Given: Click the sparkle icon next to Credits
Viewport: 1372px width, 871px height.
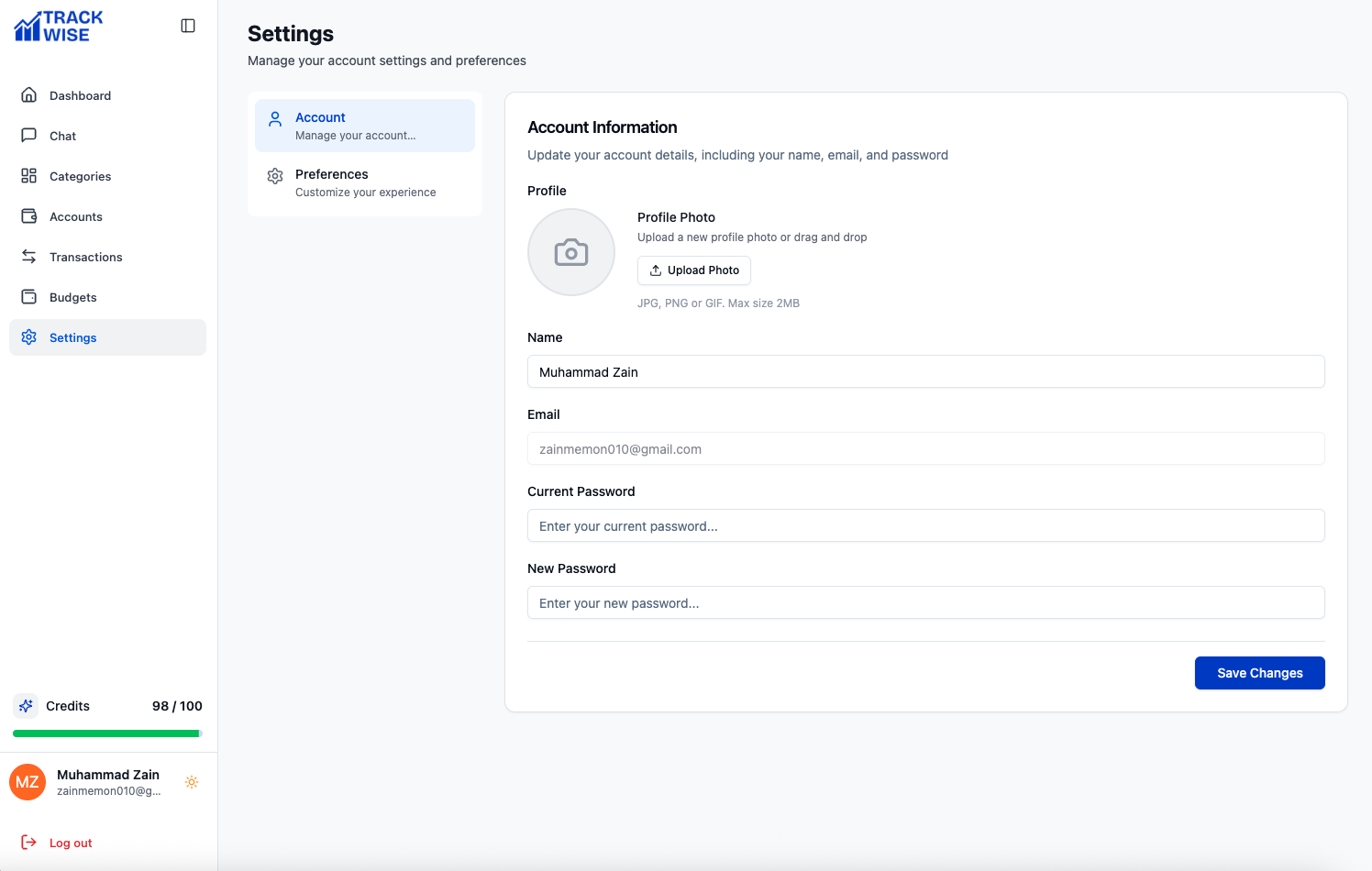Looking at the screenshot, I should click(25, 706).
